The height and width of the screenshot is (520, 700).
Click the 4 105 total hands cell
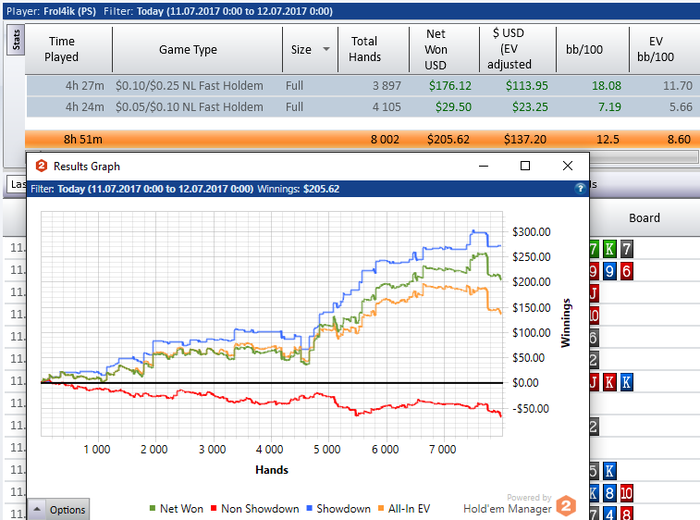387,107
